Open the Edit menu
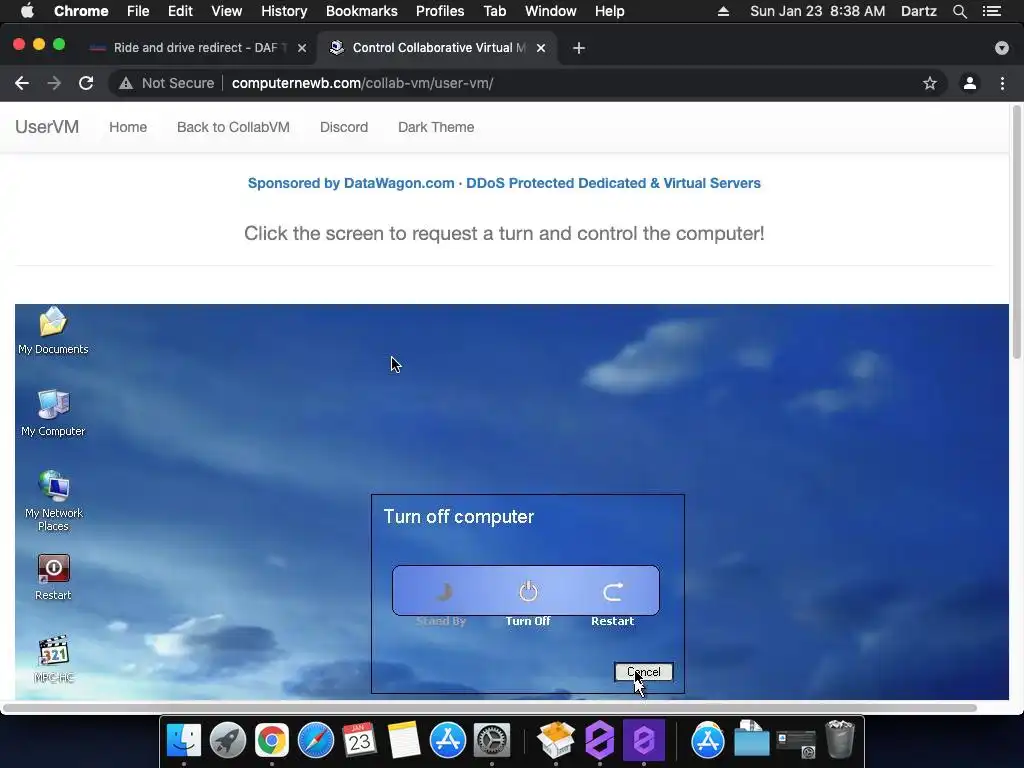This screenshot has height=768, width=1024. [x=180, y=11]
